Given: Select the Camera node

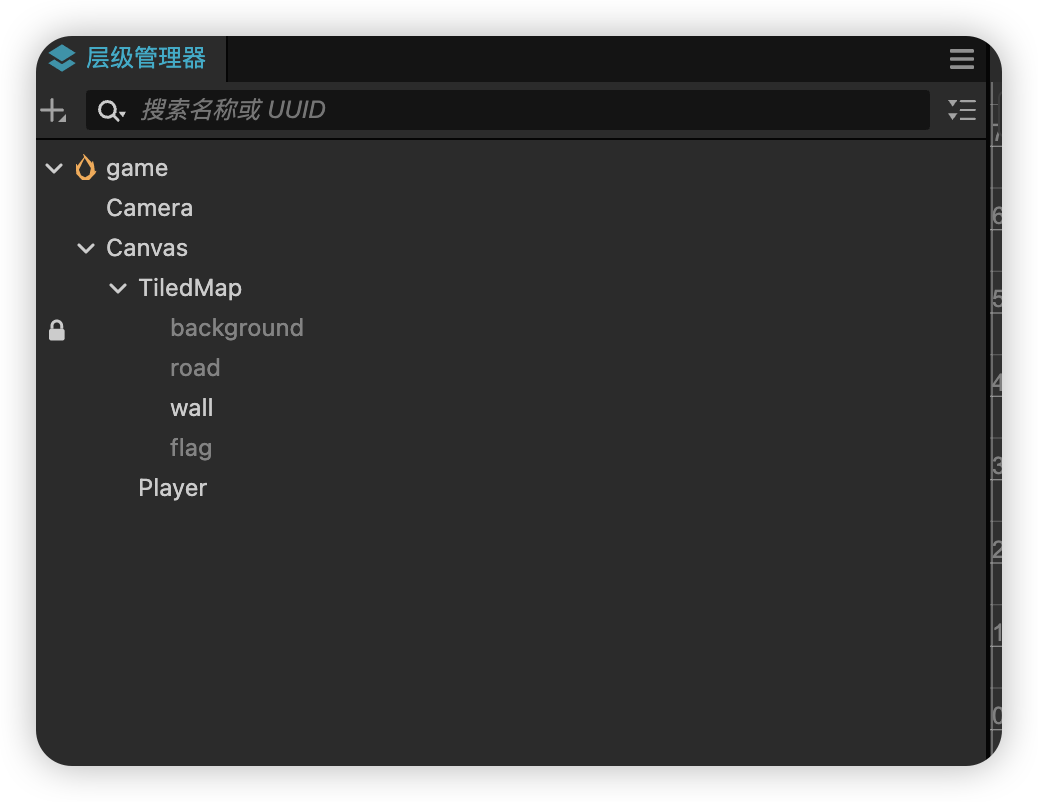Looking at the screenshot, I should (150, 208).
